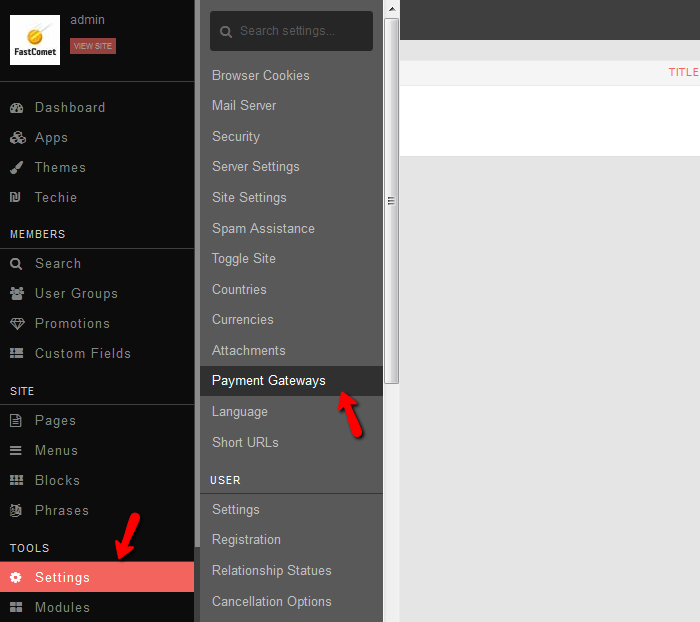Click the FastComet logo thumbnail
The image size is (700, 622).
[35, 40]
